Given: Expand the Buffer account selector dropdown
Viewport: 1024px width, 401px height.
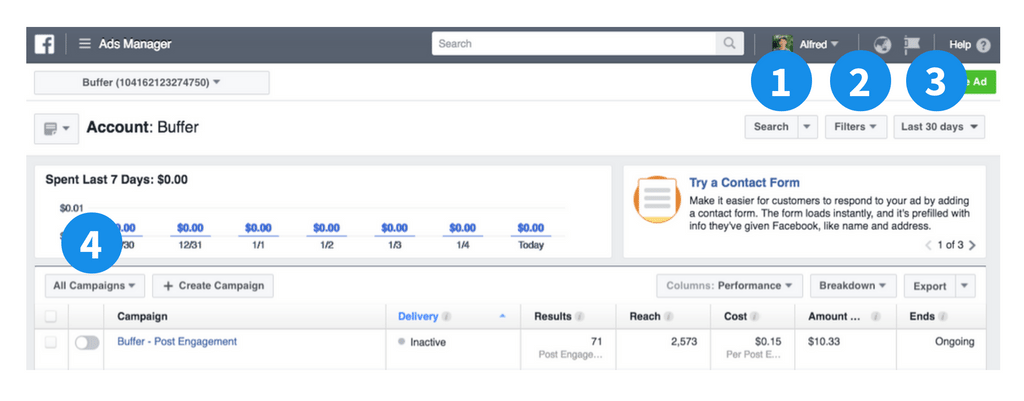Looking at the screenshot, I should tap(151, 82).
